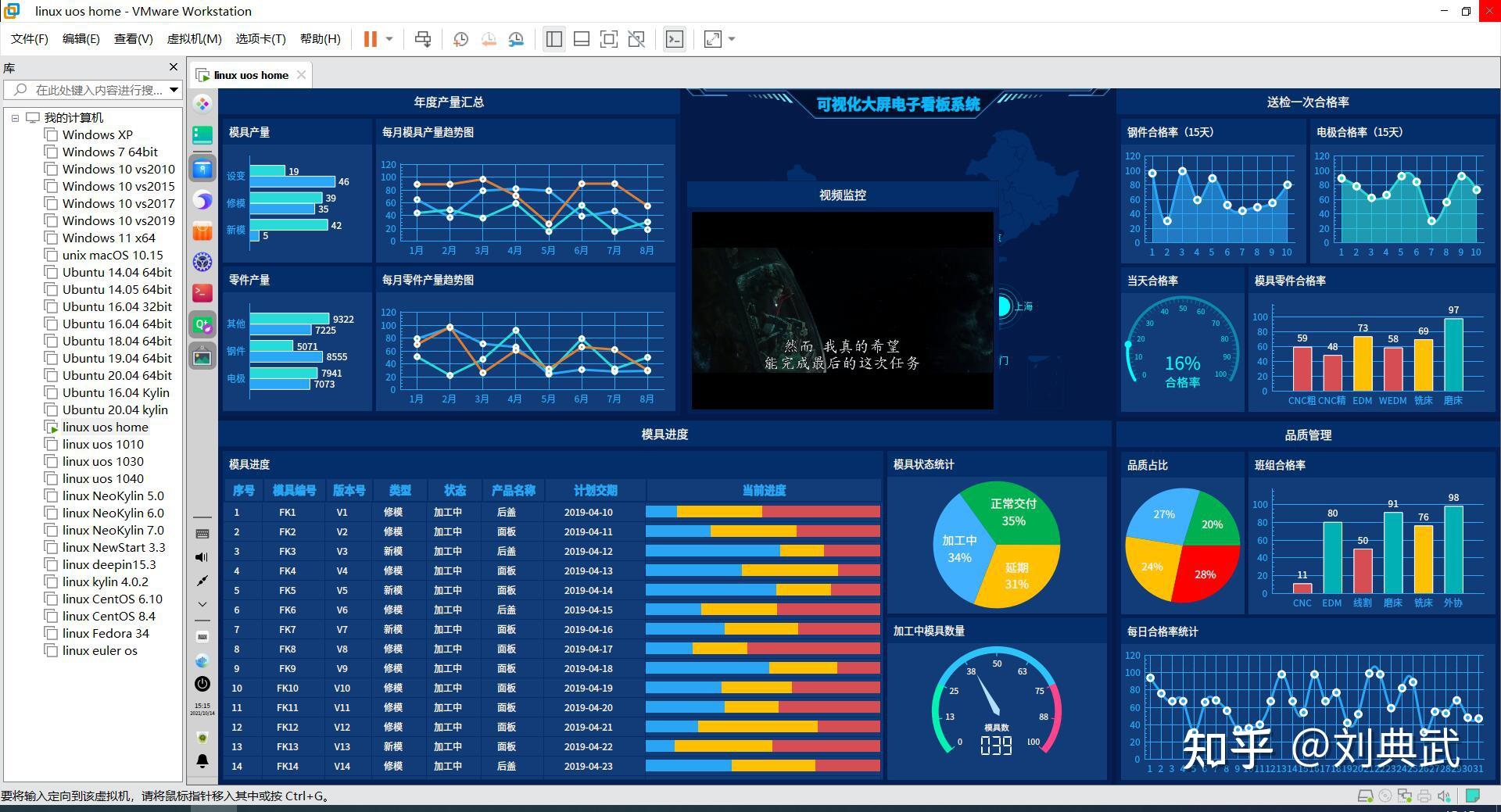1501x812 pixels.
Task: Click the 16% 合格率 gauge
Action: coord(1182,344)
